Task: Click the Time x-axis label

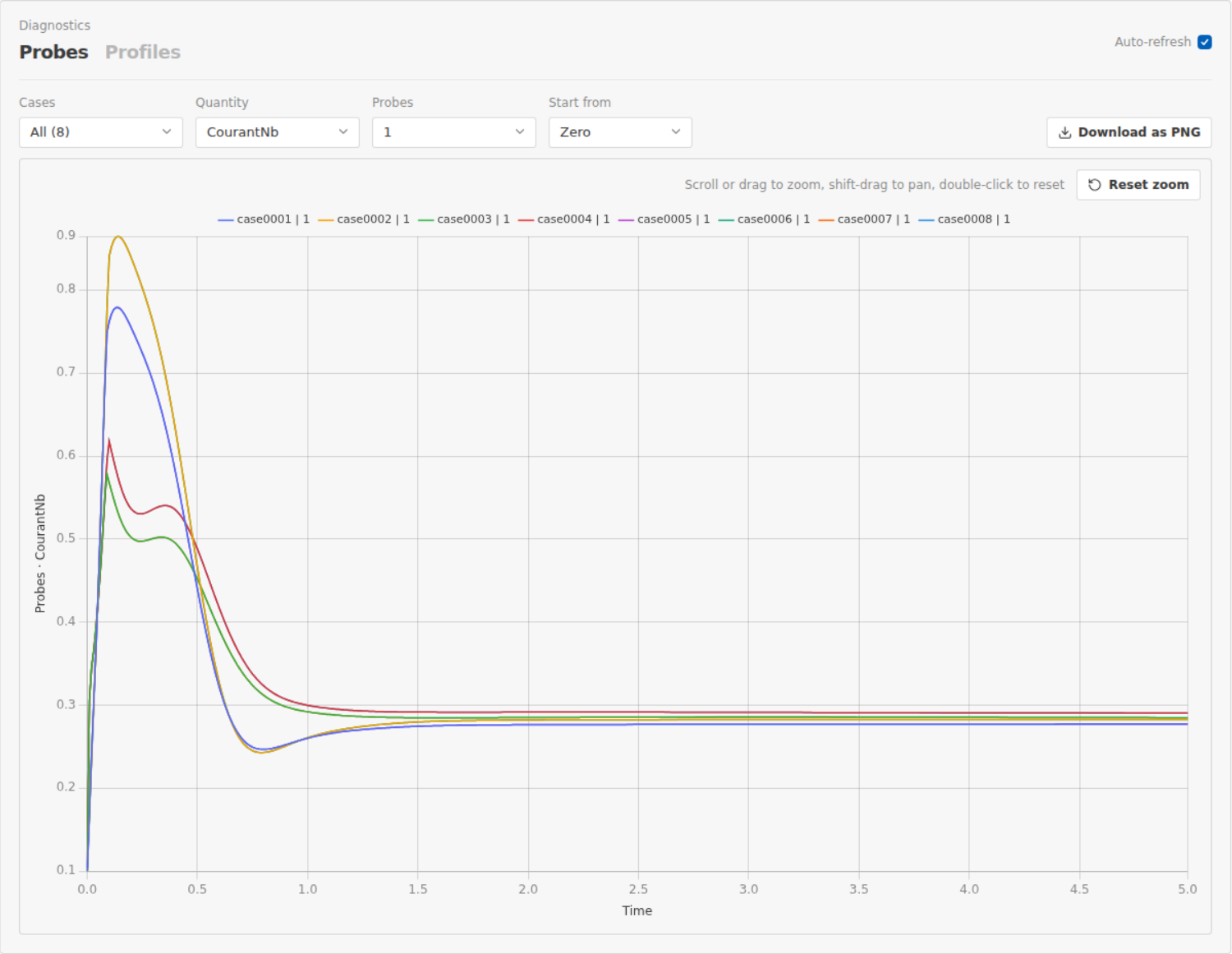Action: click(x=637, y=910)
